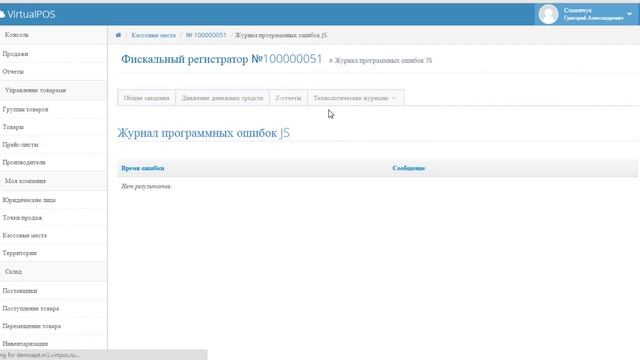
Task: Expand the user account dropdown arrow
Action: click(x=629, y=14)
